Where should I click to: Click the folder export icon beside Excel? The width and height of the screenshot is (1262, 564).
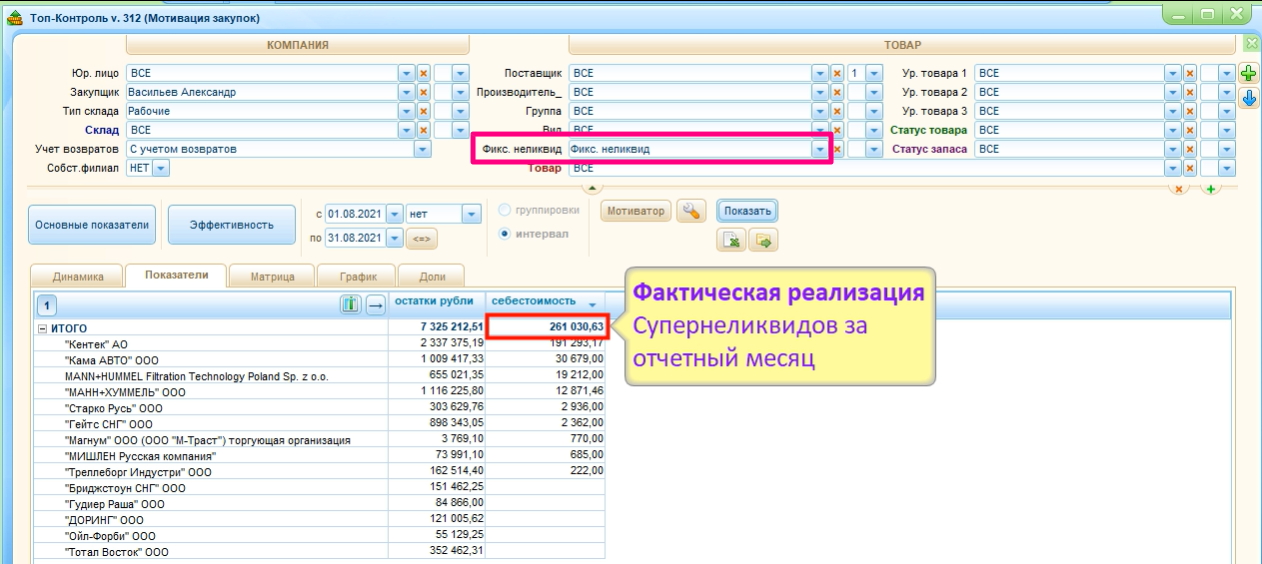coord(765,240)
